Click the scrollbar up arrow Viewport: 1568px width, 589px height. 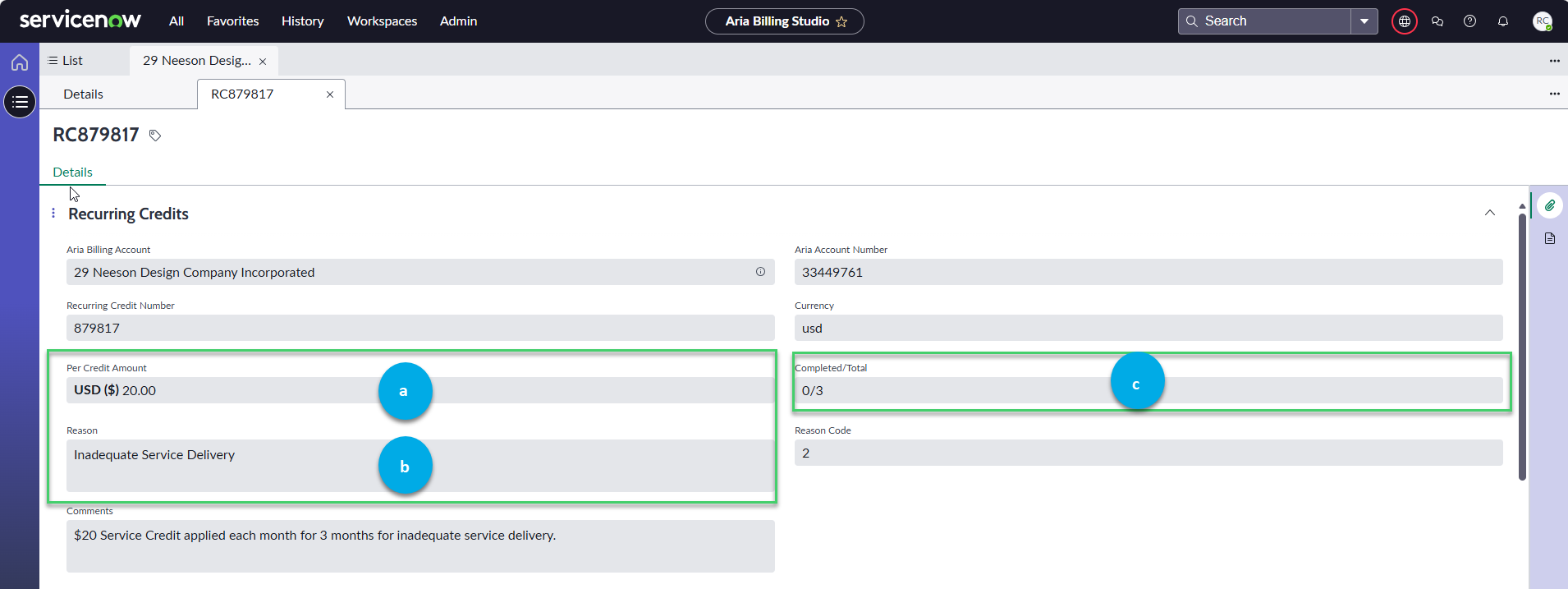pyautogui.click(x=1522, y=206)
